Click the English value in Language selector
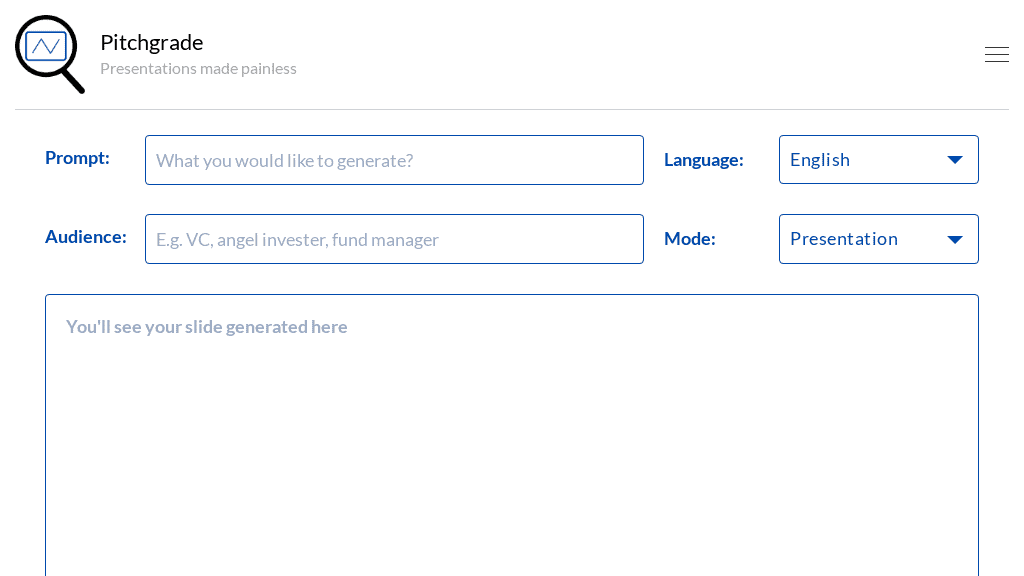1024x576 pixels. pos(820,160)
